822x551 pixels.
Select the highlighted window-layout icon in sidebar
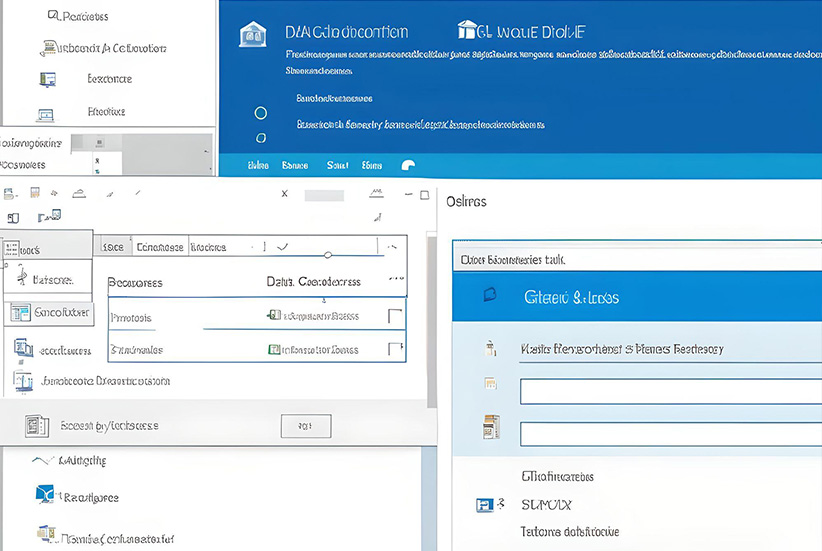20,313
